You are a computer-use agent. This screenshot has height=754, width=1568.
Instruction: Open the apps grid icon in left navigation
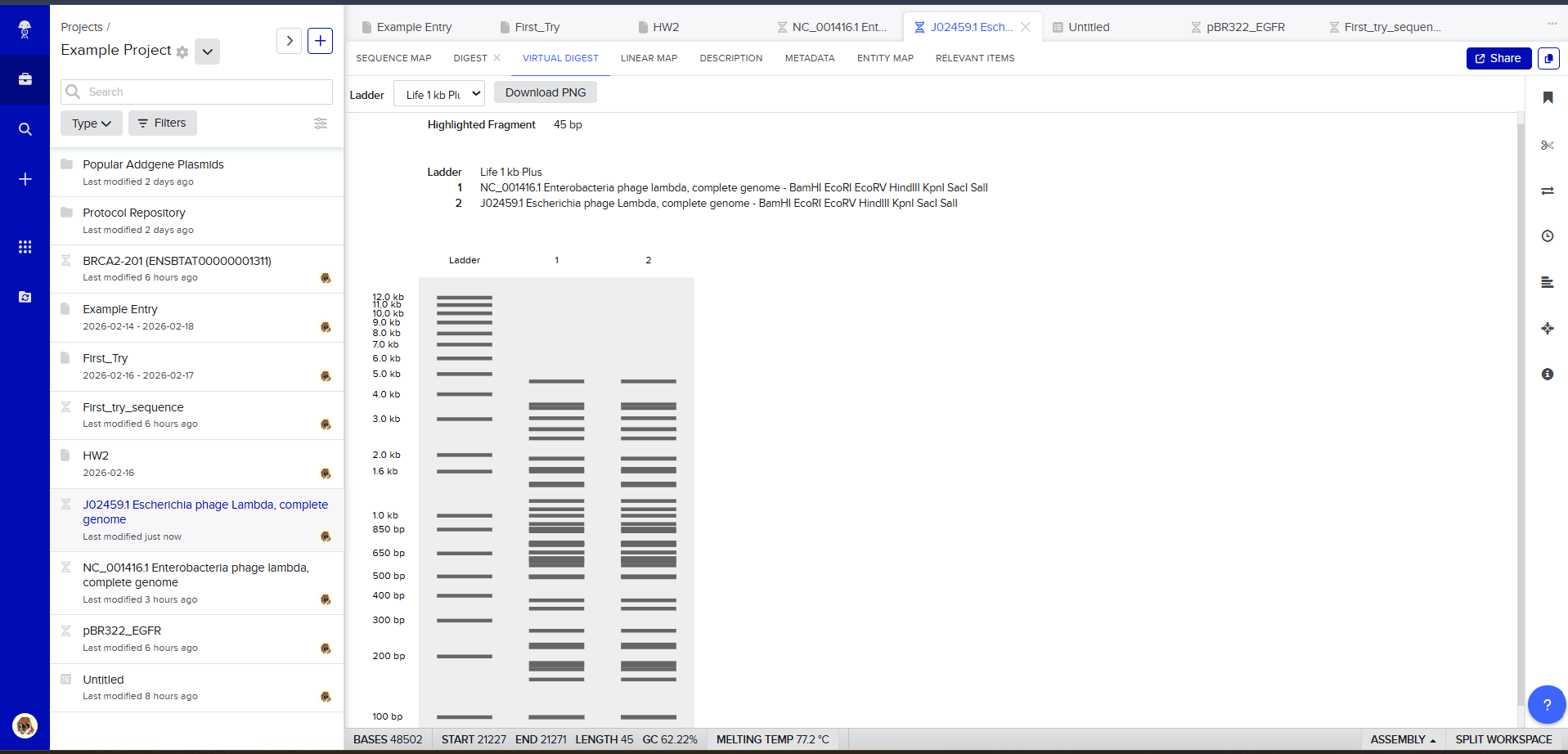point(25,247)
